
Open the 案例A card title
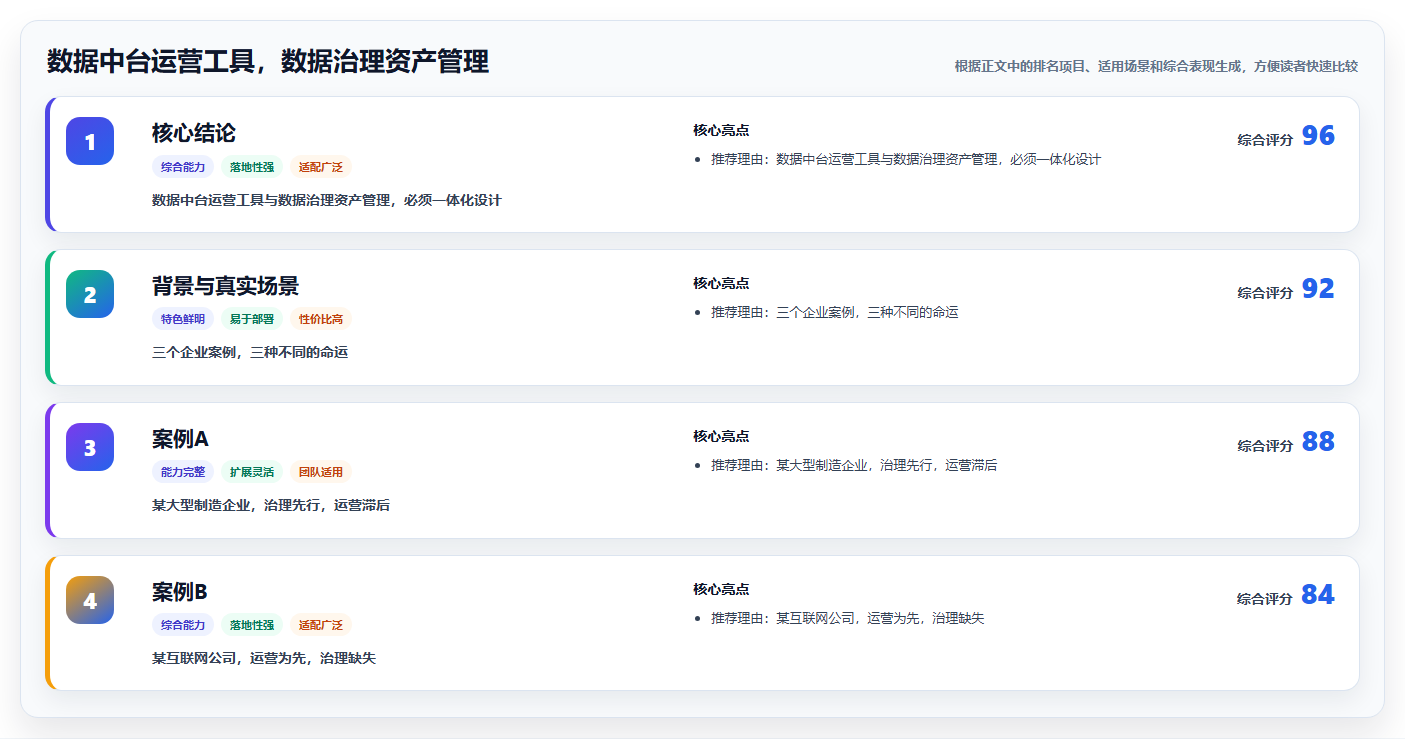click(x=180, y=439)
